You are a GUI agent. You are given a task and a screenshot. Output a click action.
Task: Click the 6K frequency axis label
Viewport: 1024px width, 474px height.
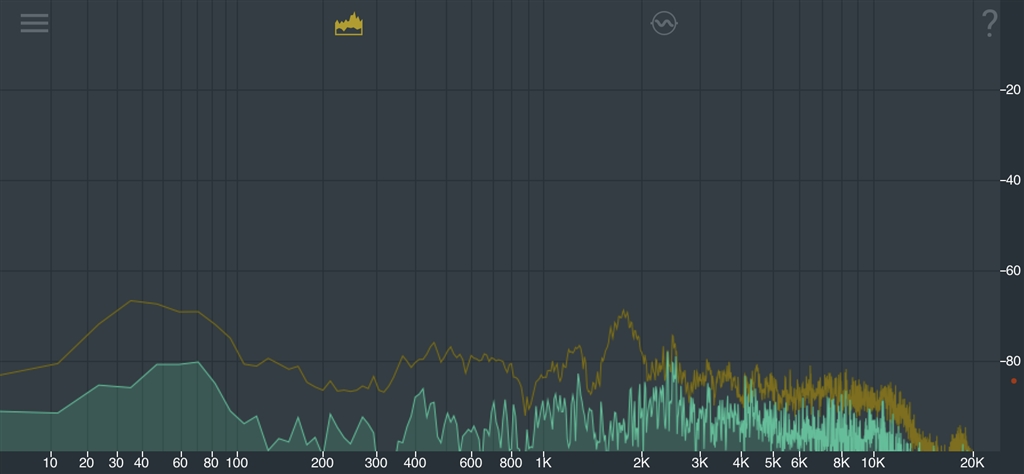pos(799,463)
